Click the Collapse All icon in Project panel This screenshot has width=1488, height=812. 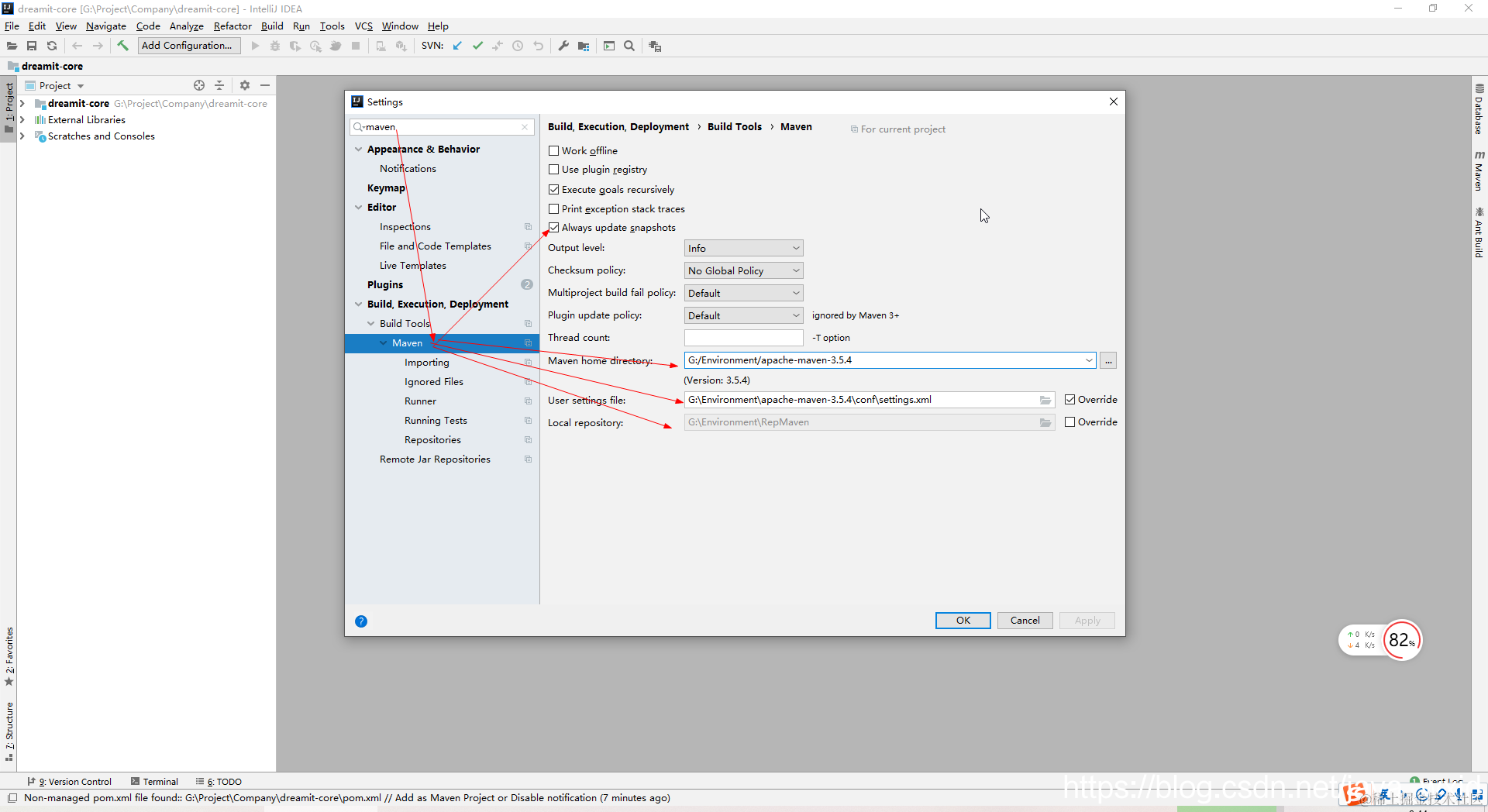[219, 85]
